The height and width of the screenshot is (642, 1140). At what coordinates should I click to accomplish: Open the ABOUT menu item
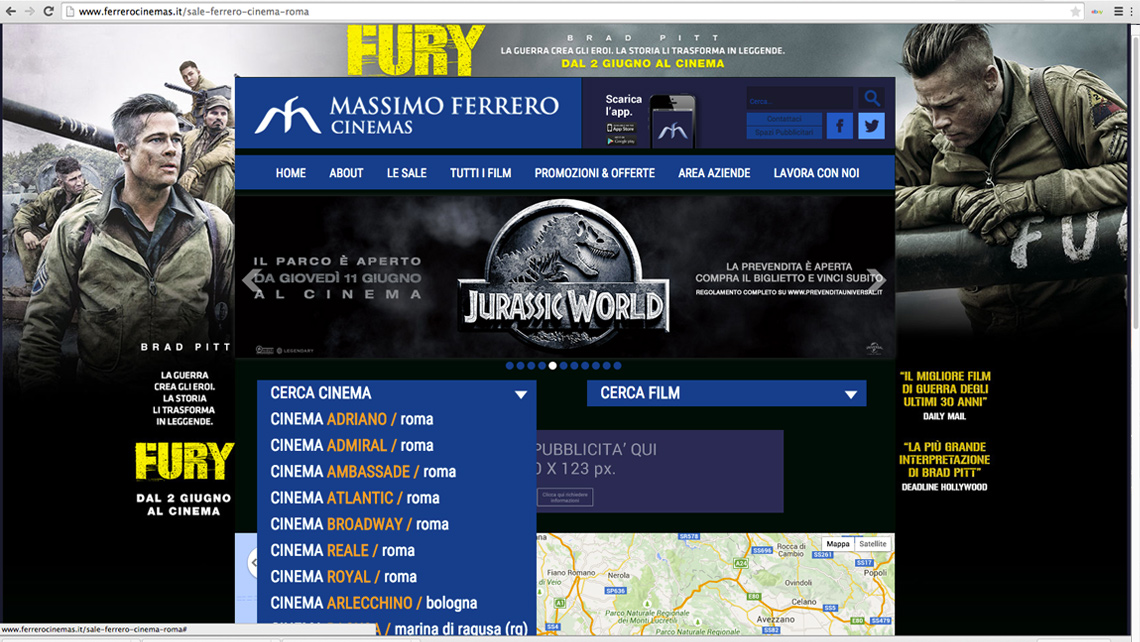point(346,173)
